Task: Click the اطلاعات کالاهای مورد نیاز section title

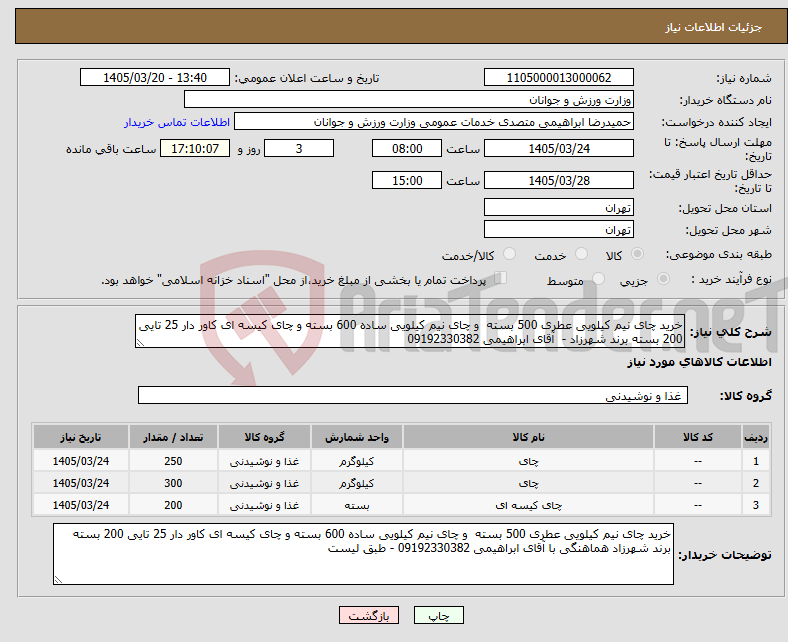Action: point(699,362)
